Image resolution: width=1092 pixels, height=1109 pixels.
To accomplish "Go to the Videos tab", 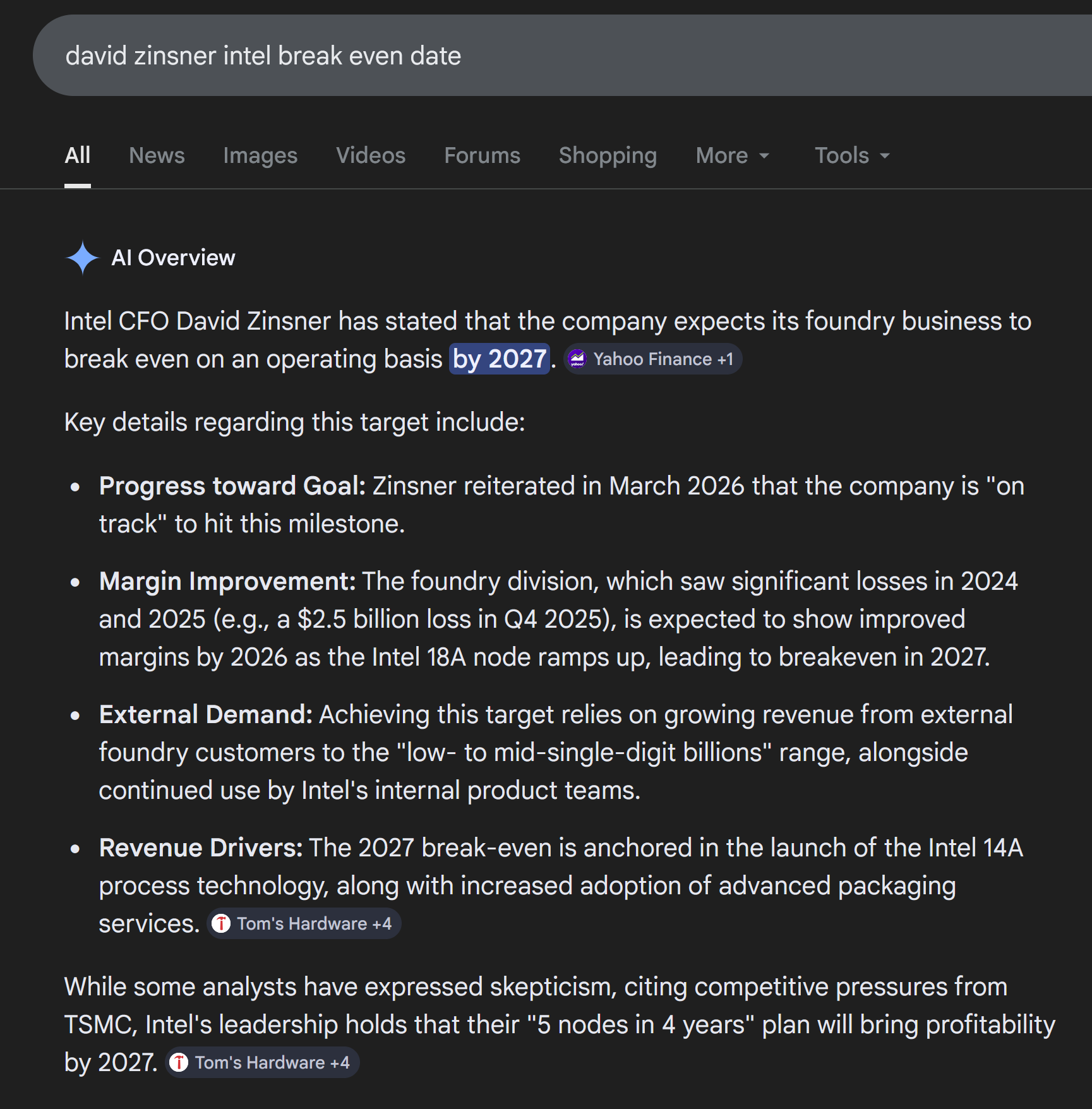I will 370,155.
